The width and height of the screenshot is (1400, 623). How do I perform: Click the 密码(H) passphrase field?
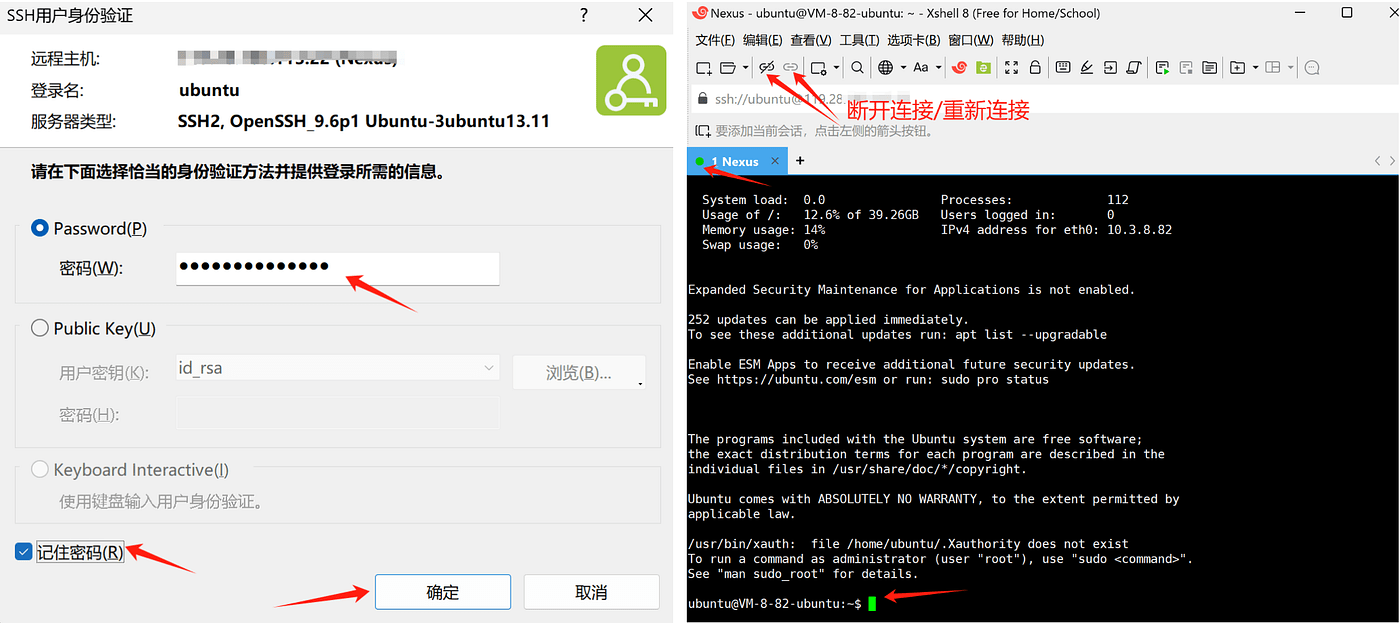(x=337, y=414)
